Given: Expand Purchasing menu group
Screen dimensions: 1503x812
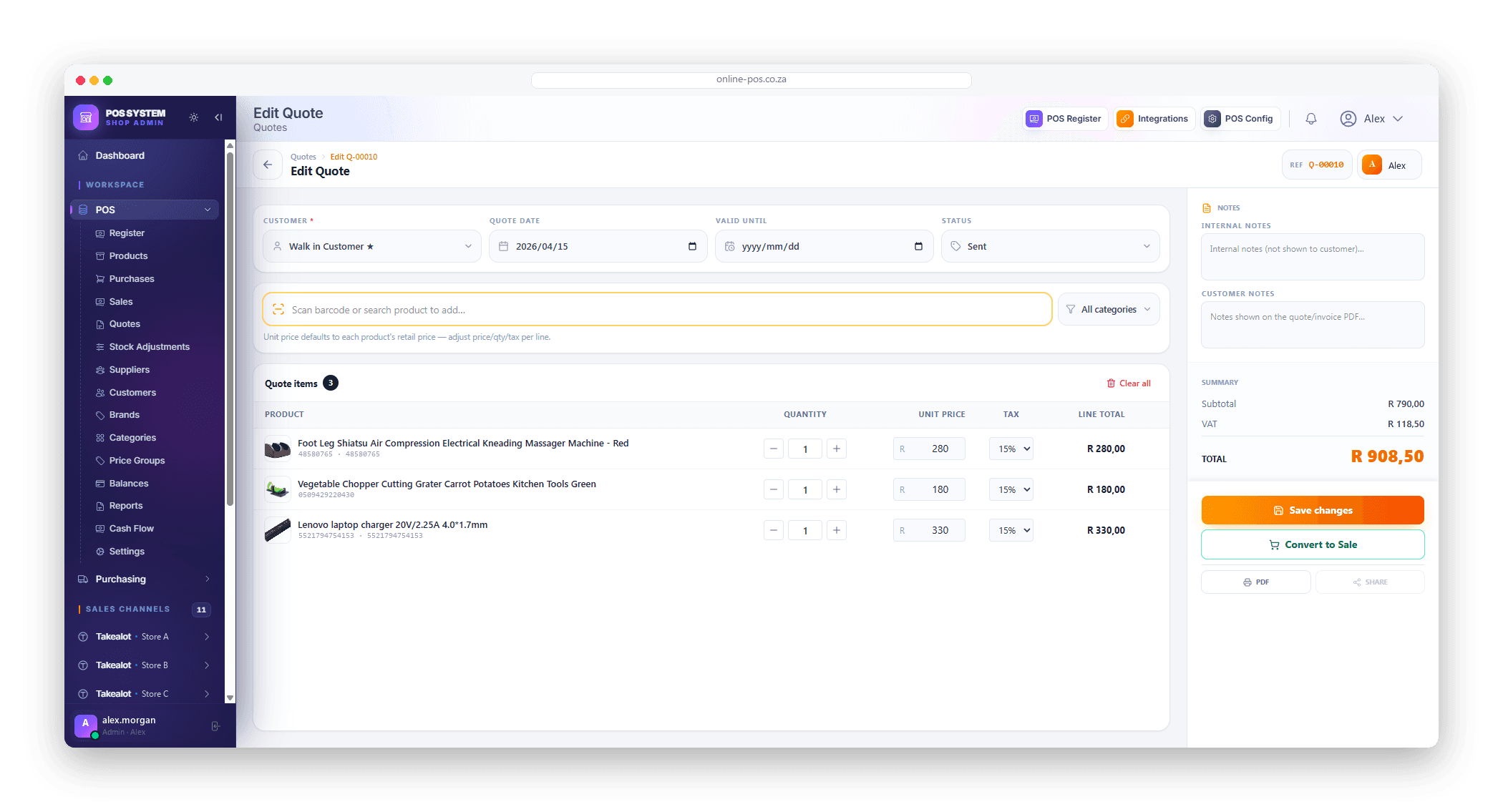Looking at the screenshot, I should click(x=144, y=579).
